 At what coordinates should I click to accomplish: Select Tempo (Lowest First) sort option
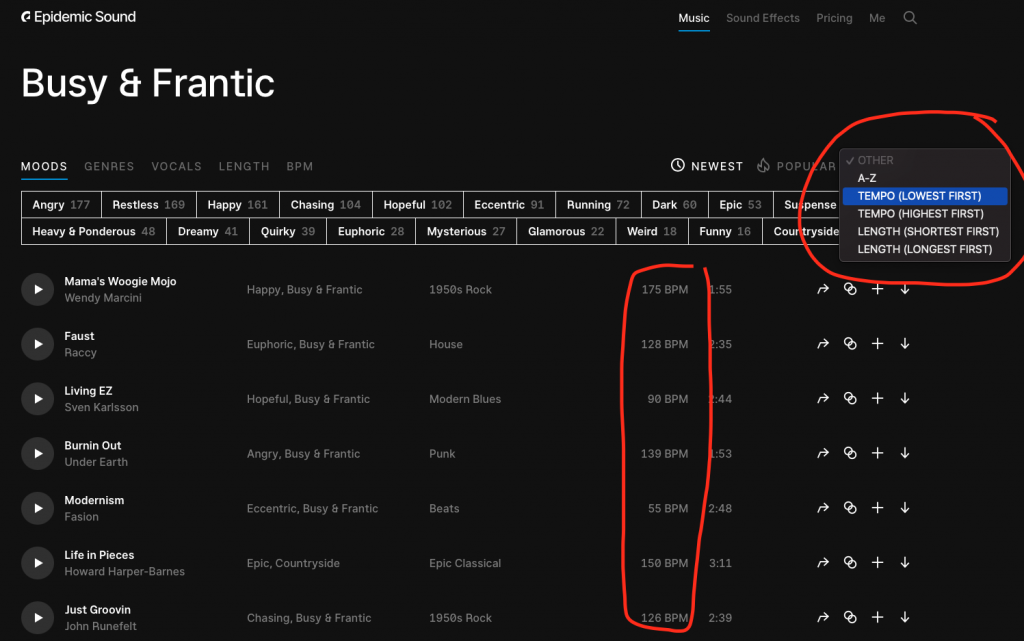tap(919, 196)
